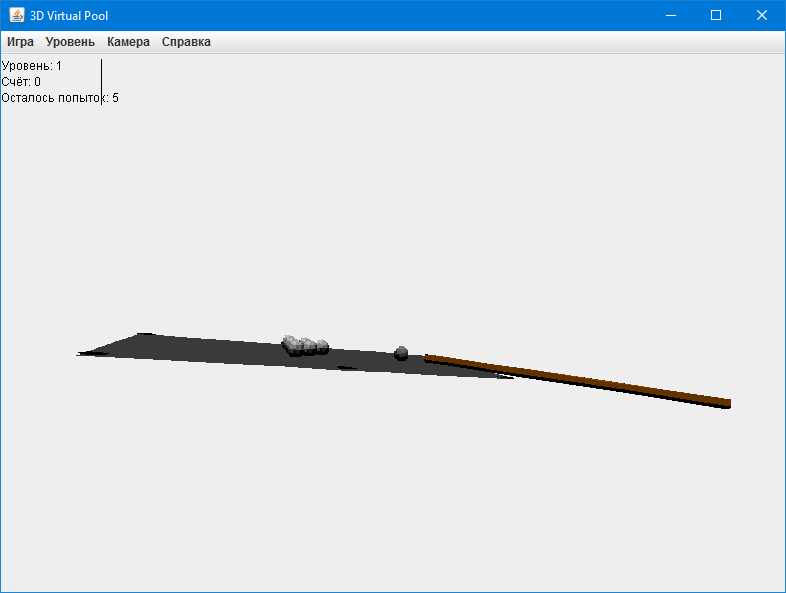Image resolution: width=786 pixels, height=593 pixels.
Task: Click the tip of the cue stick
Action: coord(426,357)
